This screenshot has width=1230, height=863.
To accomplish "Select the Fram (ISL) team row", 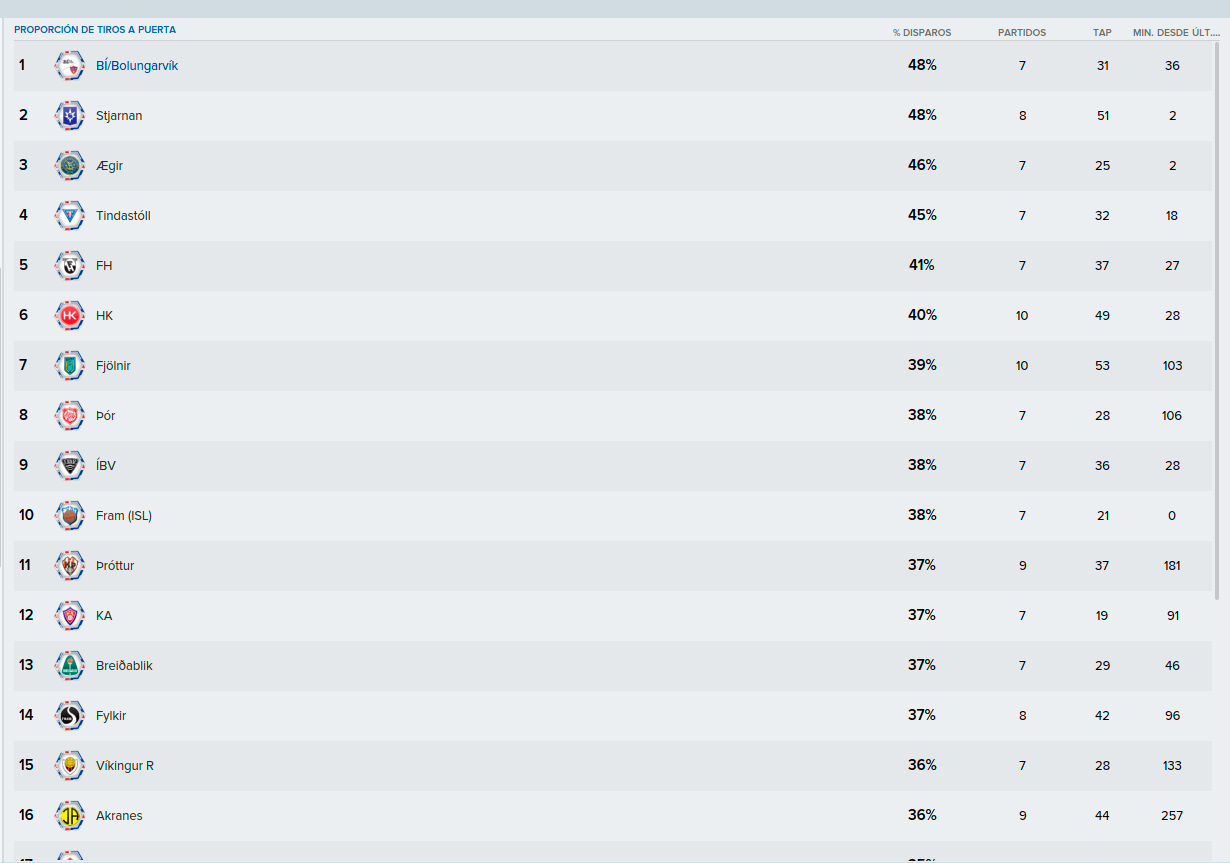I will 613,516.
